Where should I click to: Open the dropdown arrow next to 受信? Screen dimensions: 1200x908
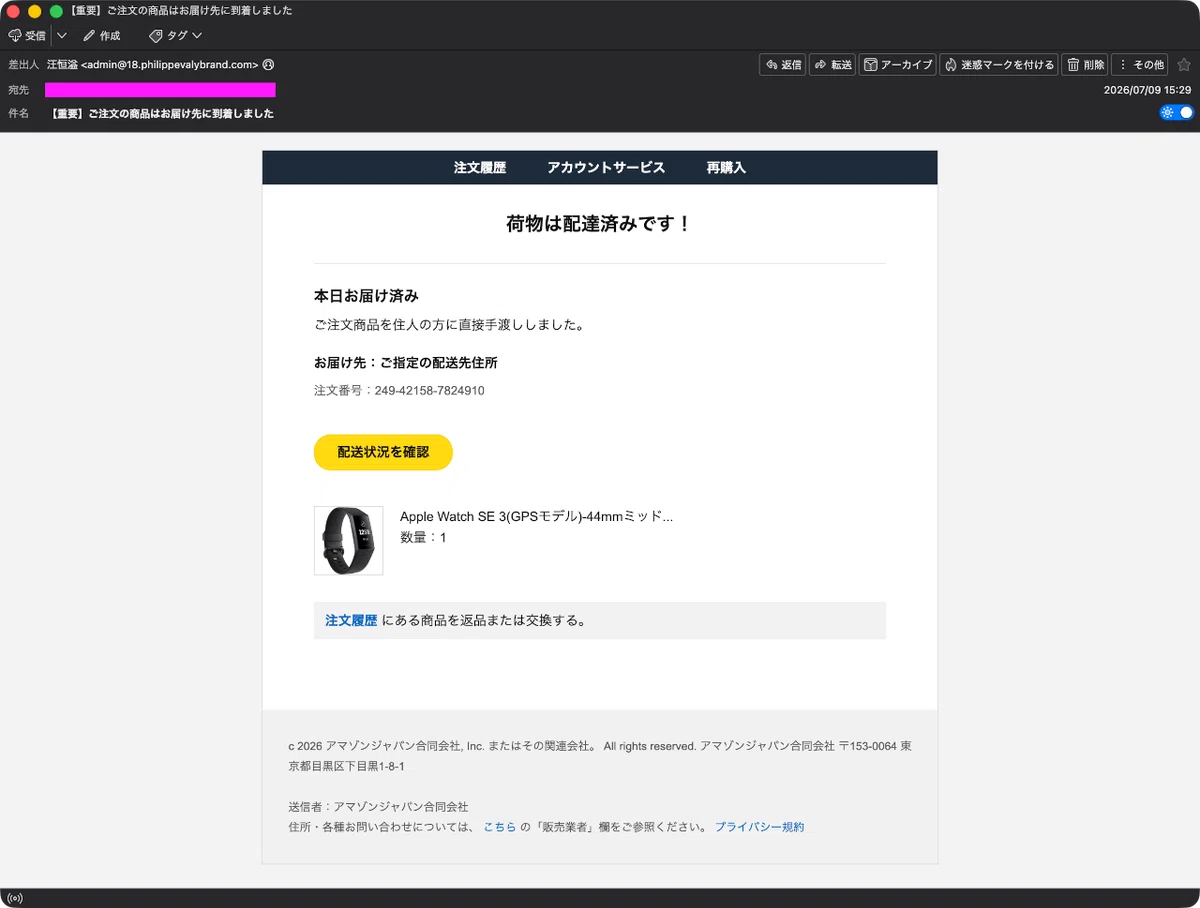point(62,36)
